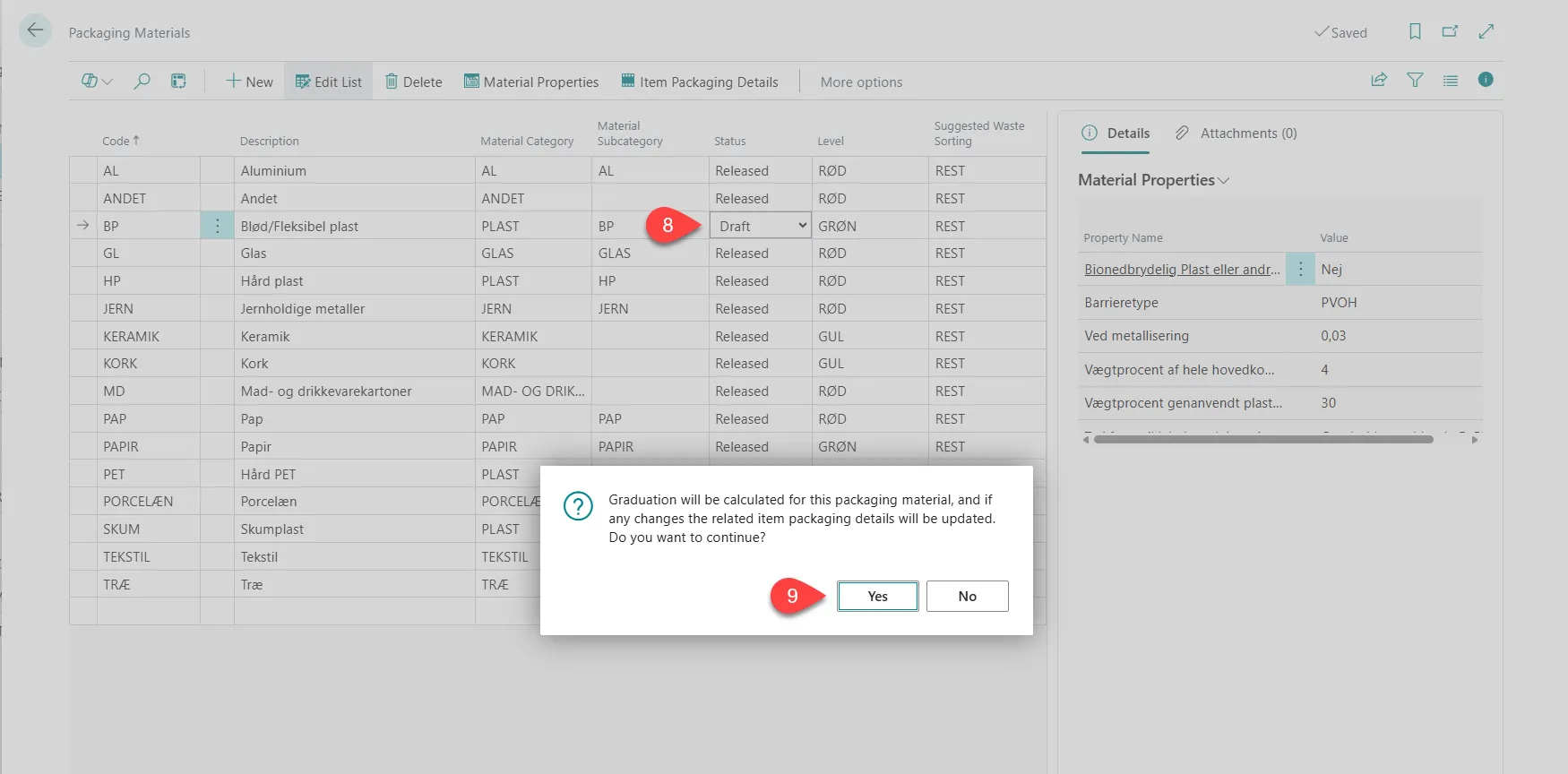This screenshot has width=1568, height=774.
Task: Select the GL code cell
Action: [148, 253]
